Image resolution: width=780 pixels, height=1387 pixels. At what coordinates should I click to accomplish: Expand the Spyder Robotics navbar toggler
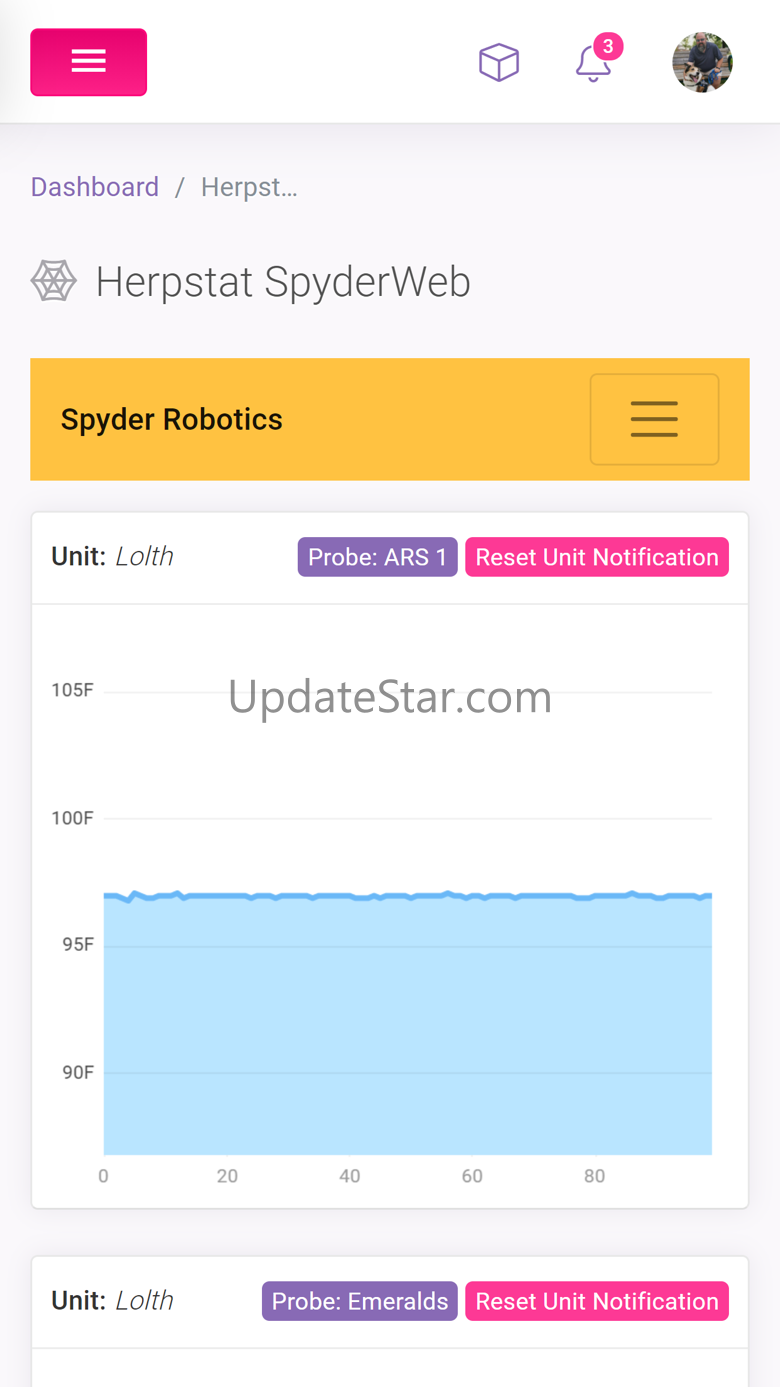click(654, 419)
